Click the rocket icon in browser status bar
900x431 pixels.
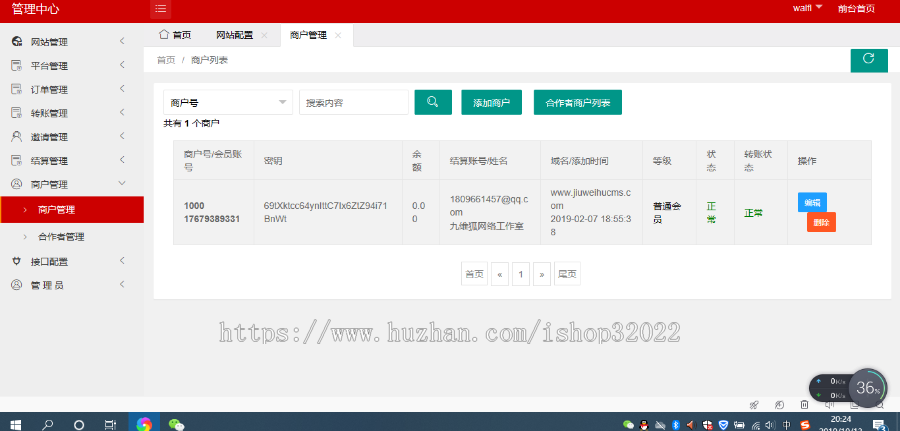click(754, 405)
